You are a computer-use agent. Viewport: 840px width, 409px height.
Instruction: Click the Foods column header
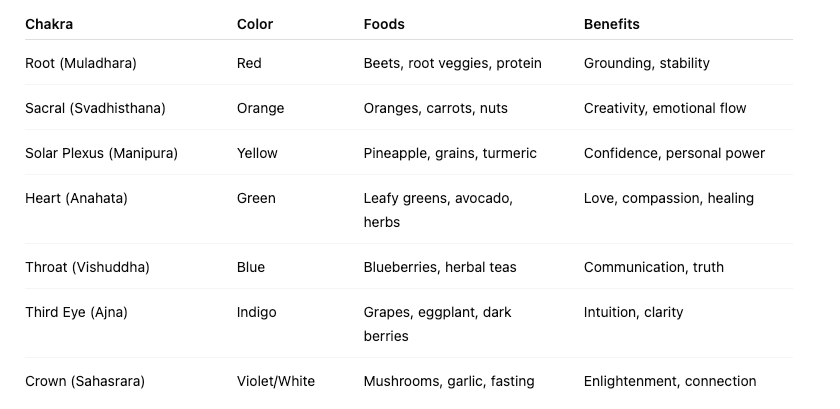coord(384,24)
